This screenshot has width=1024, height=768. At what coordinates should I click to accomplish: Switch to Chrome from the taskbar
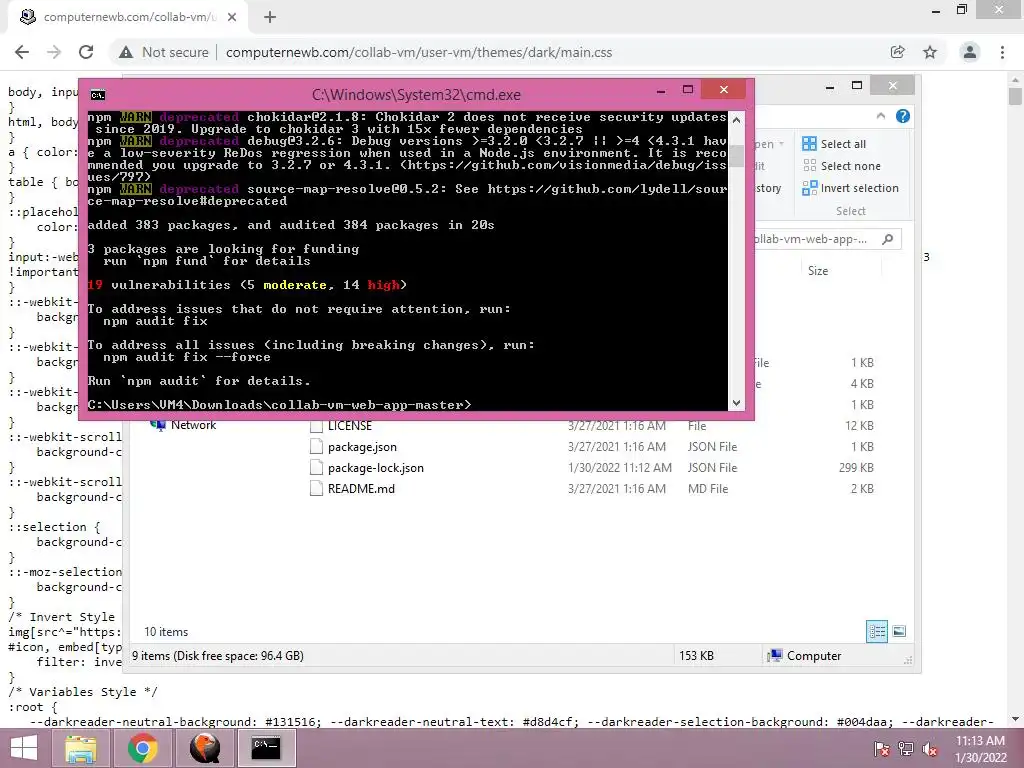143,748
